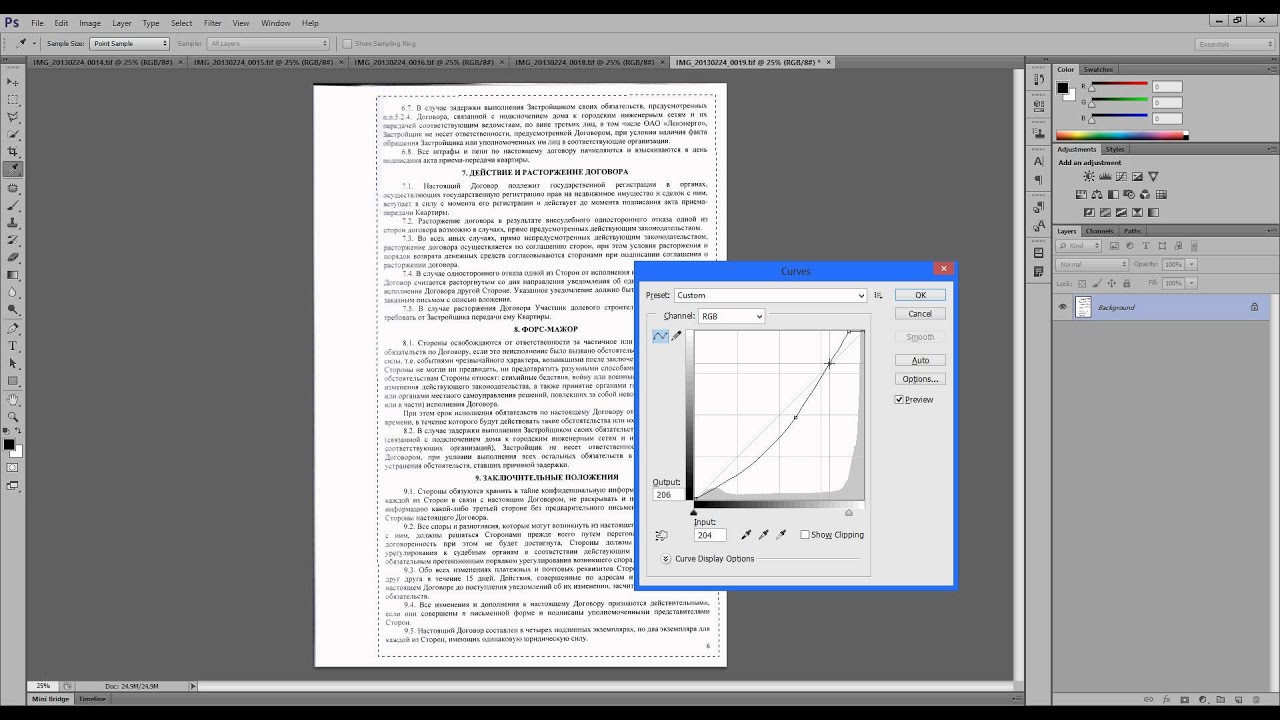This screenshot has height=720, width=1280.
Task: Select the Crop tool in the toolbar
Action: [x=13, y=151]
